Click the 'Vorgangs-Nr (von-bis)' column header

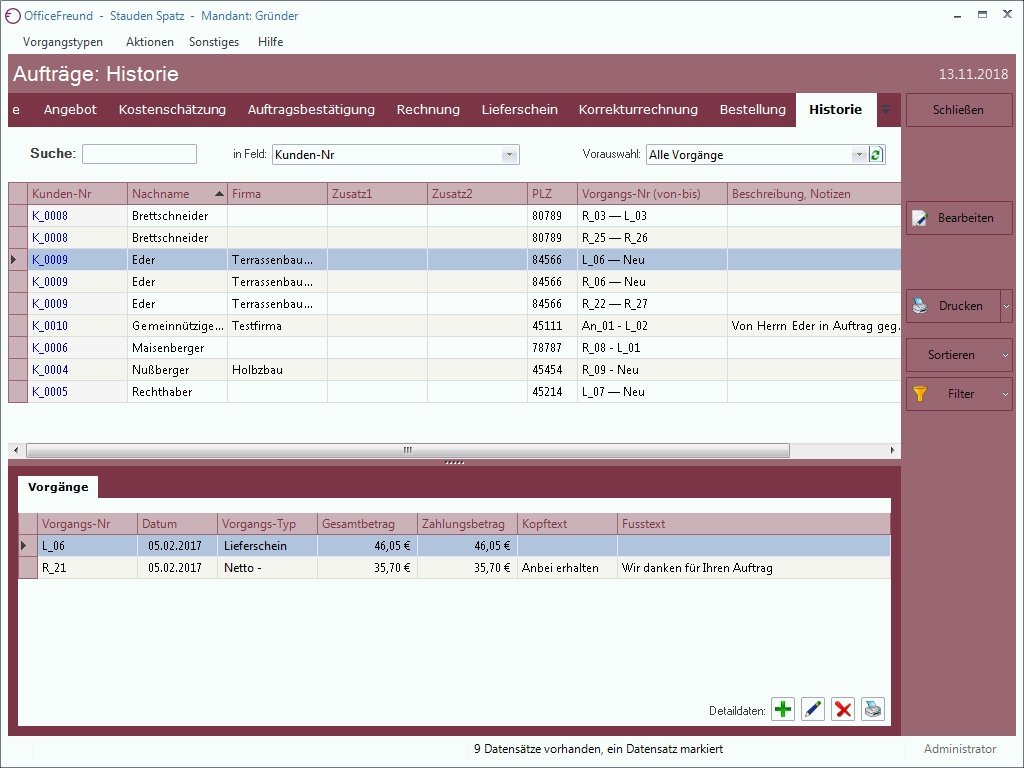coord(652,194)
